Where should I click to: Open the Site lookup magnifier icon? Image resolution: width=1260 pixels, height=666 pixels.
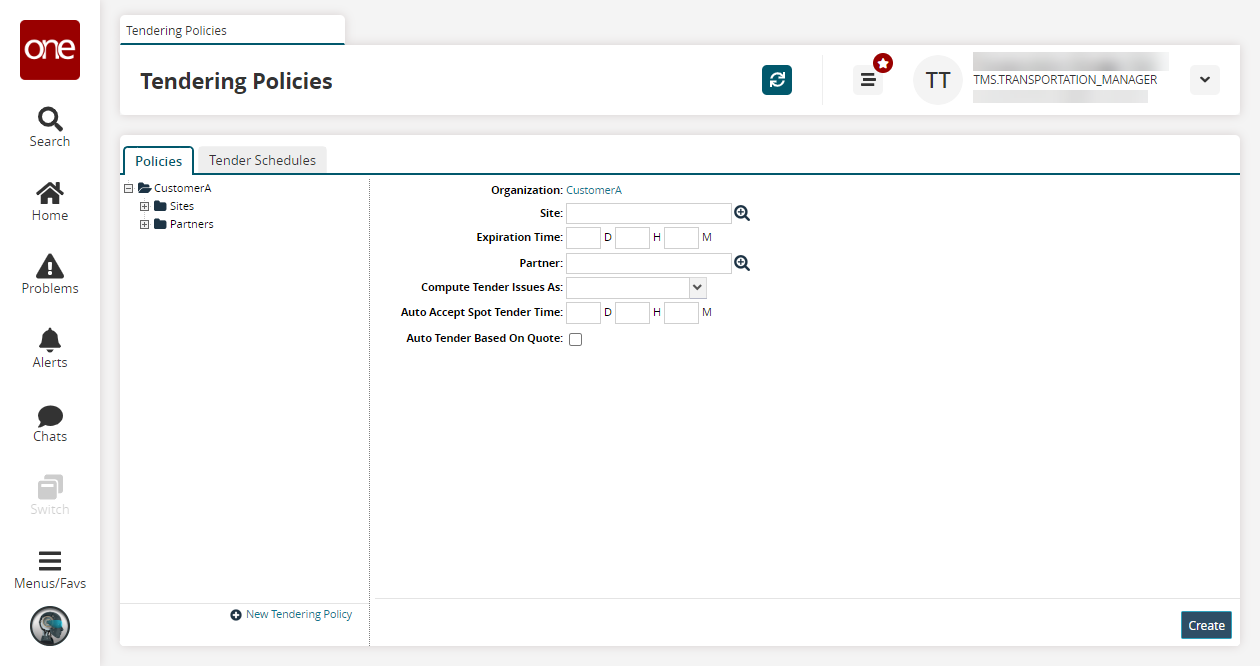tap(742, 213)
